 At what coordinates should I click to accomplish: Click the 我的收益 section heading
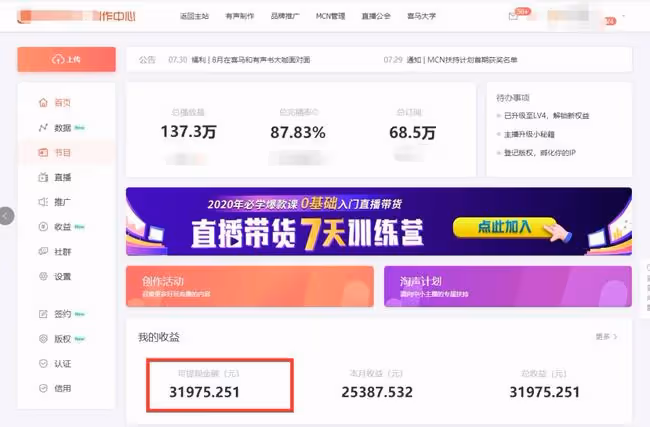(159, 337)
